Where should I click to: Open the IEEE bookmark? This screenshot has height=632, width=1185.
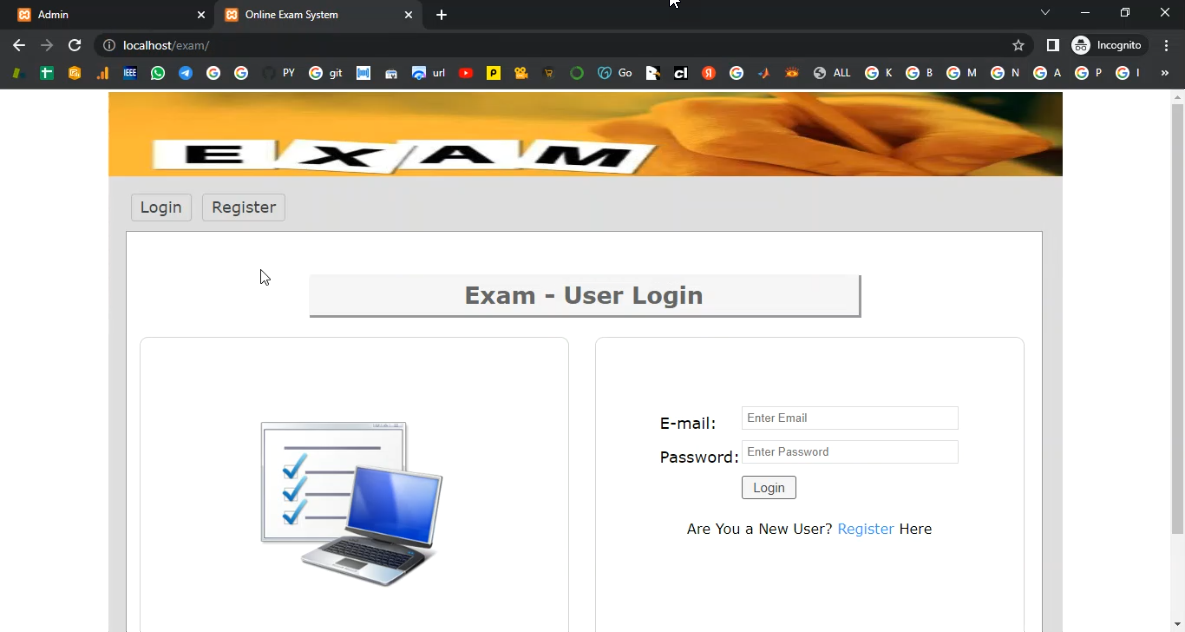pos(130,73)
